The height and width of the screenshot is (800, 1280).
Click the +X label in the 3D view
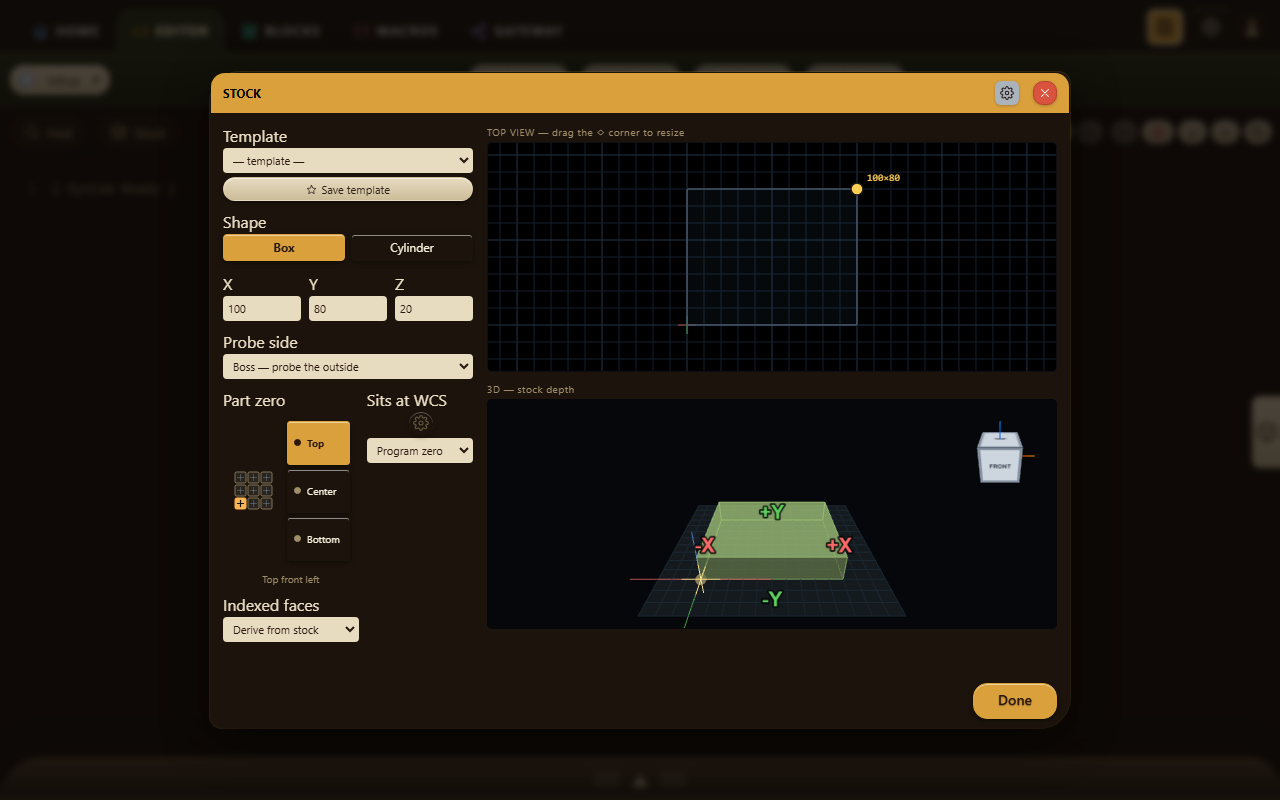(x=839, y=545)
